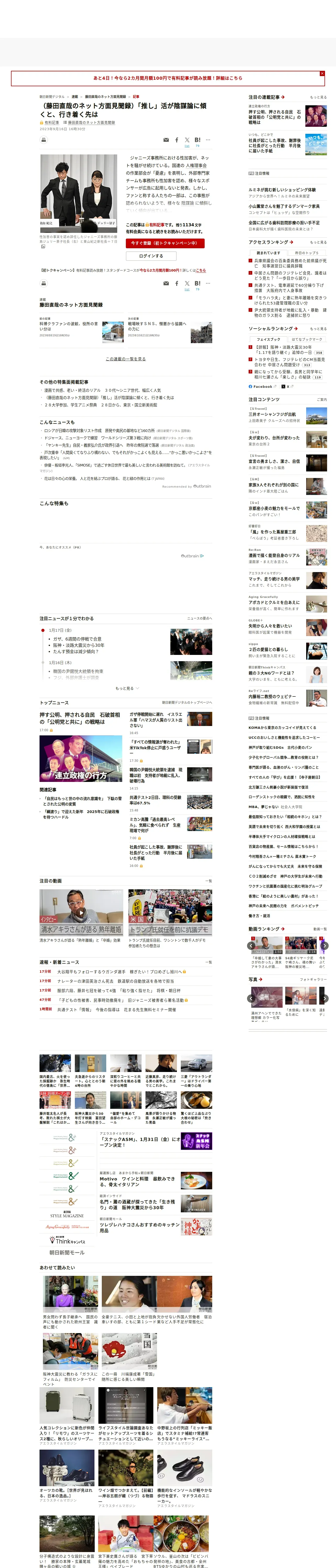336x1568 pixels.
Task: Click list link under top X icon
Action: click(x=187, y=146)
